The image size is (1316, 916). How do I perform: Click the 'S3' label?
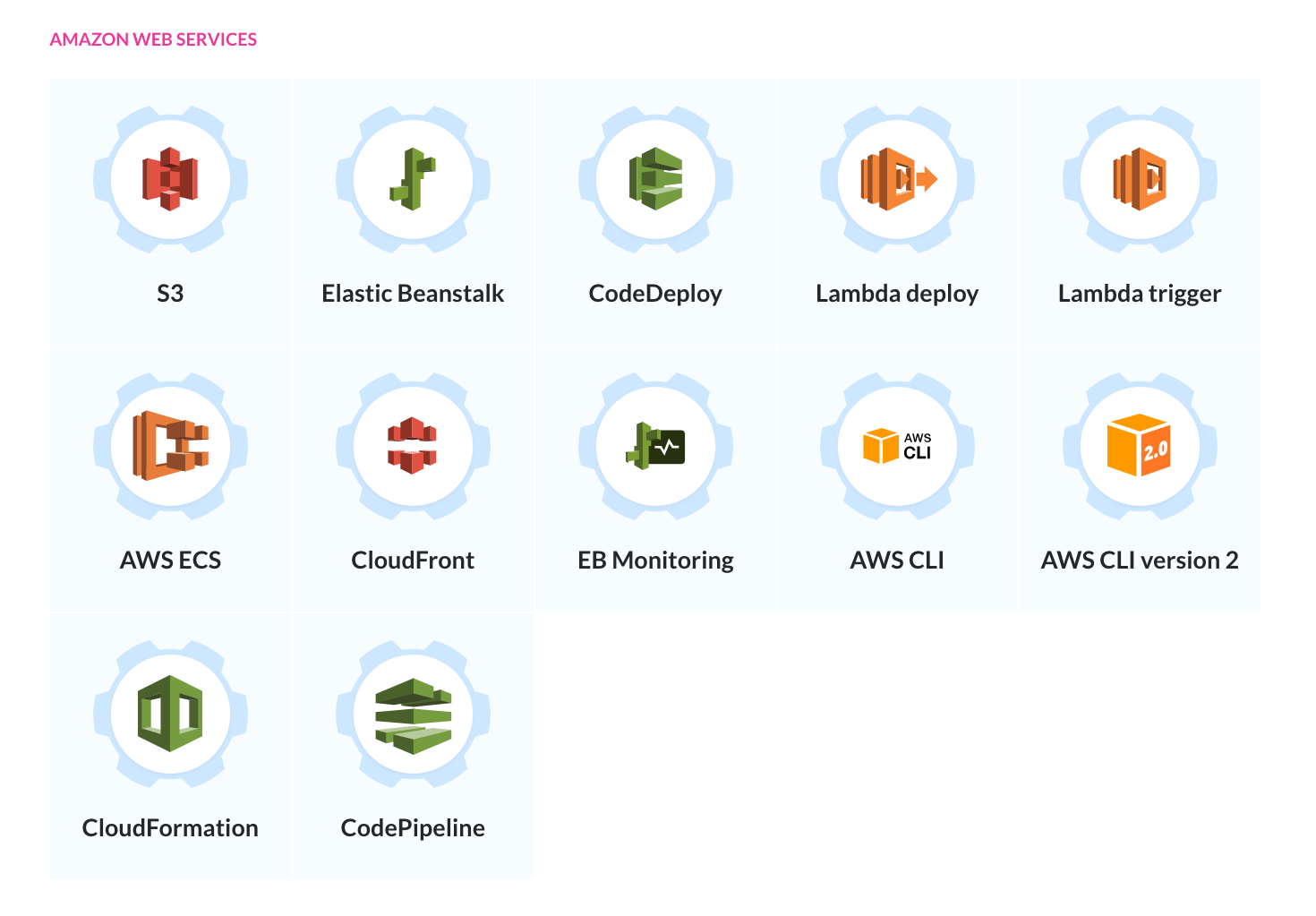click(170, 294)
